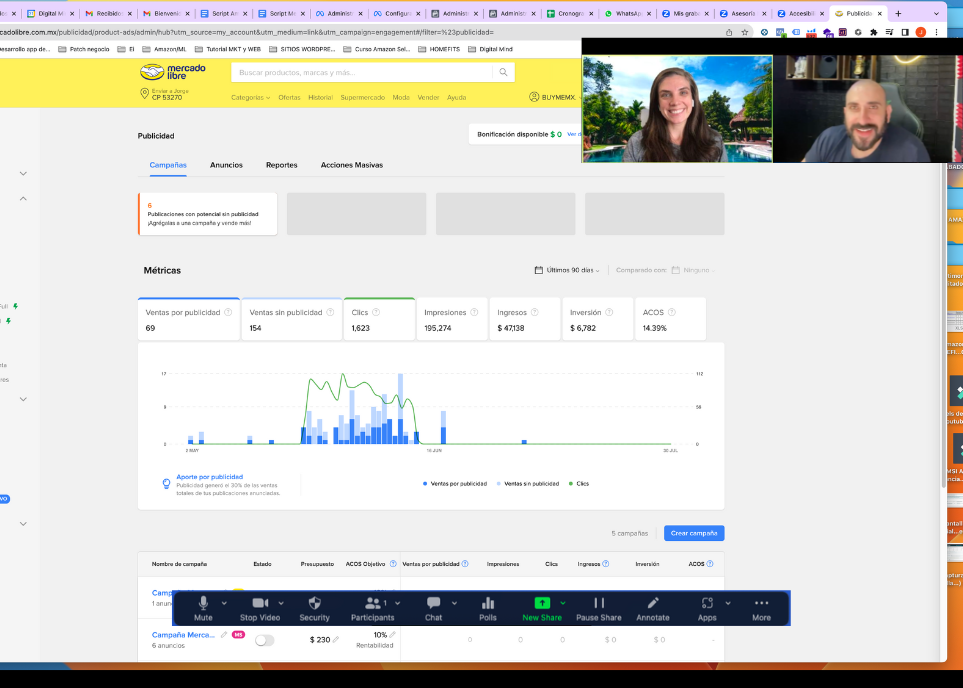Select the Ventas por publicidad metric card
The width and height of the screenshot is (963, 688).
[189, 319]
